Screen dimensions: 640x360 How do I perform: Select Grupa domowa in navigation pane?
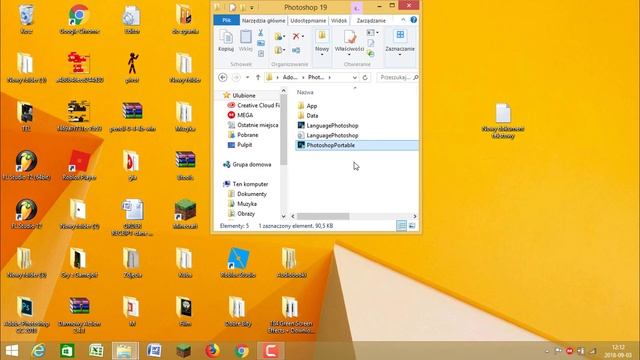(x=247, y=164)
